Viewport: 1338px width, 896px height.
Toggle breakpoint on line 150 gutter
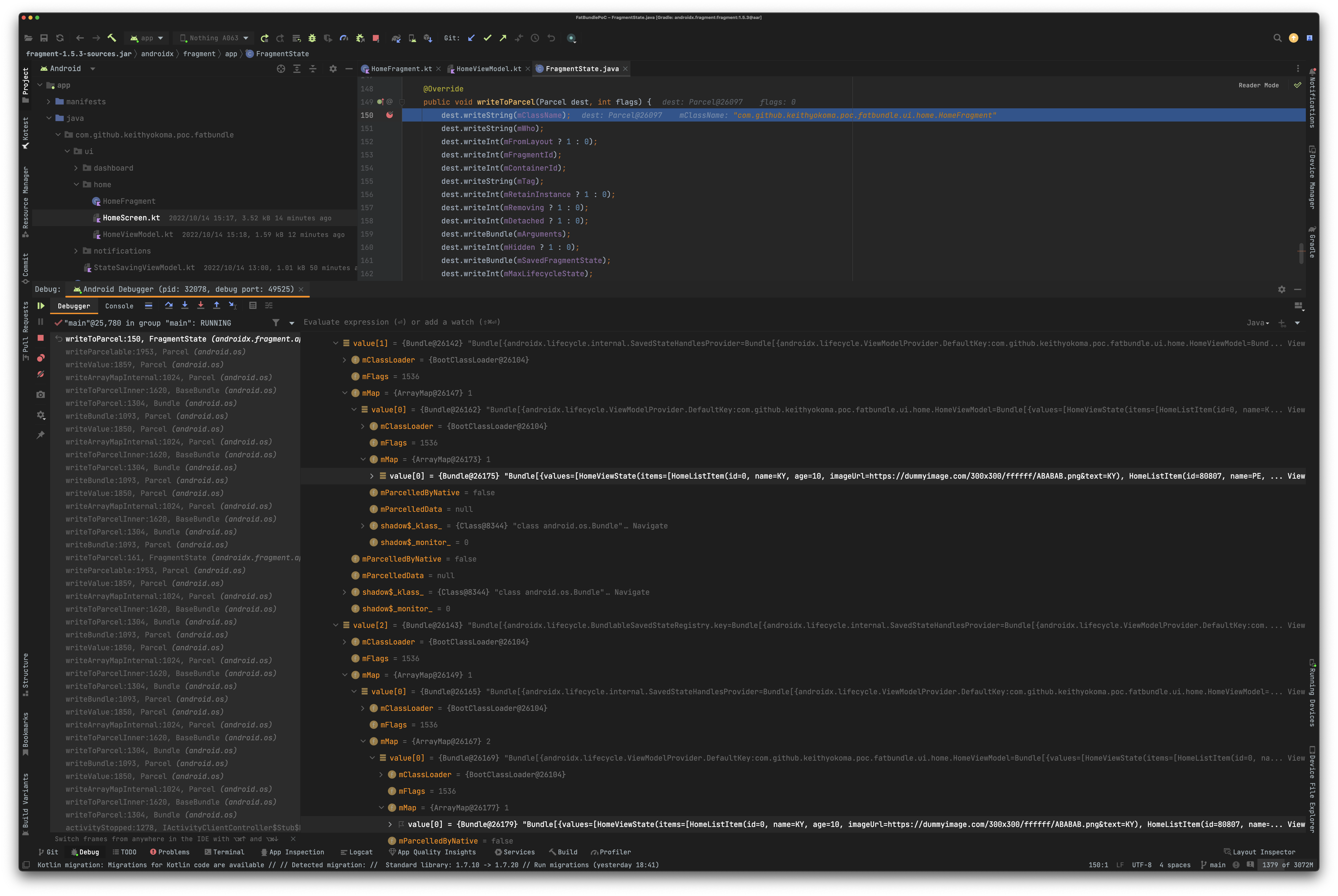coord(390,115)
